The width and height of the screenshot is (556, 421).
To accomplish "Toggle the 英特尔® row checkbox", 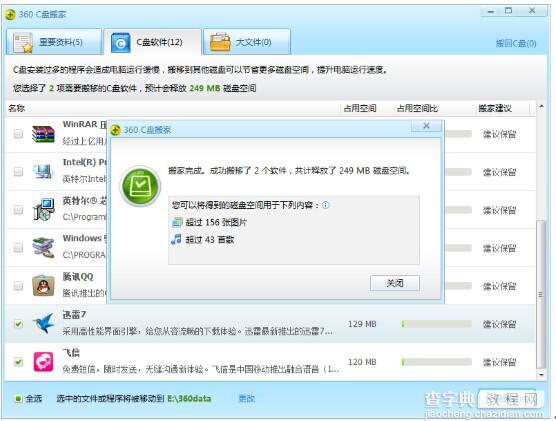I will coord(18,210).
